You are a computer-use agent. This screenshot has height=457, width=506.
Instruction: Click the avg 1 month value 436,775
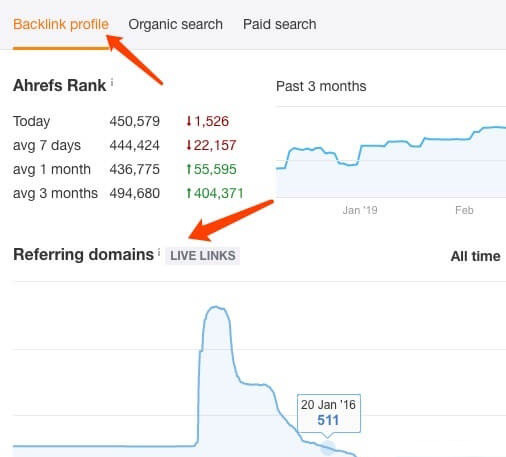point(135,169)
